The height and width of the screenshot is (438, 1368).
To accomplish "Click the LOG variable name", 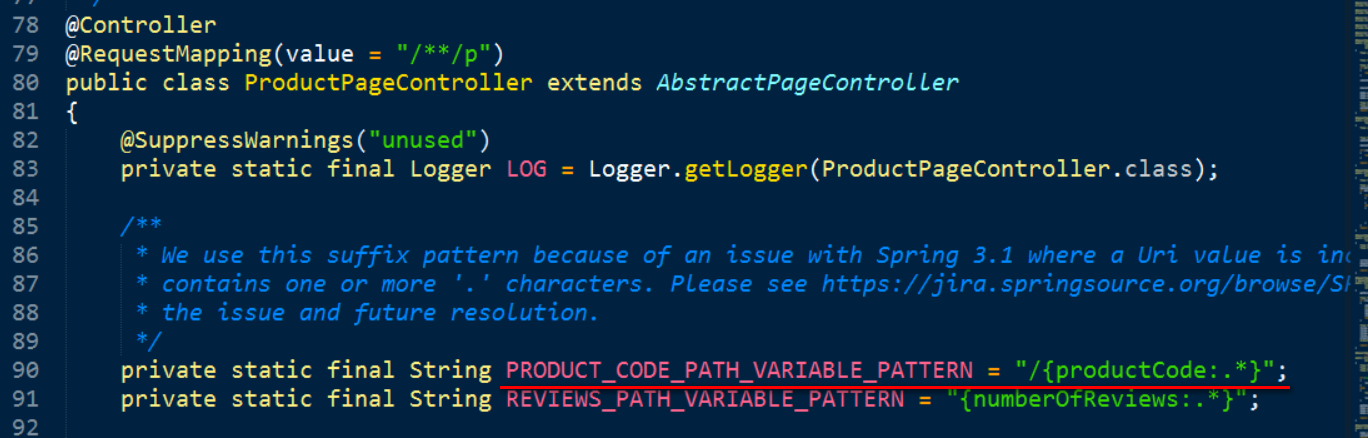I will point(527,169).
